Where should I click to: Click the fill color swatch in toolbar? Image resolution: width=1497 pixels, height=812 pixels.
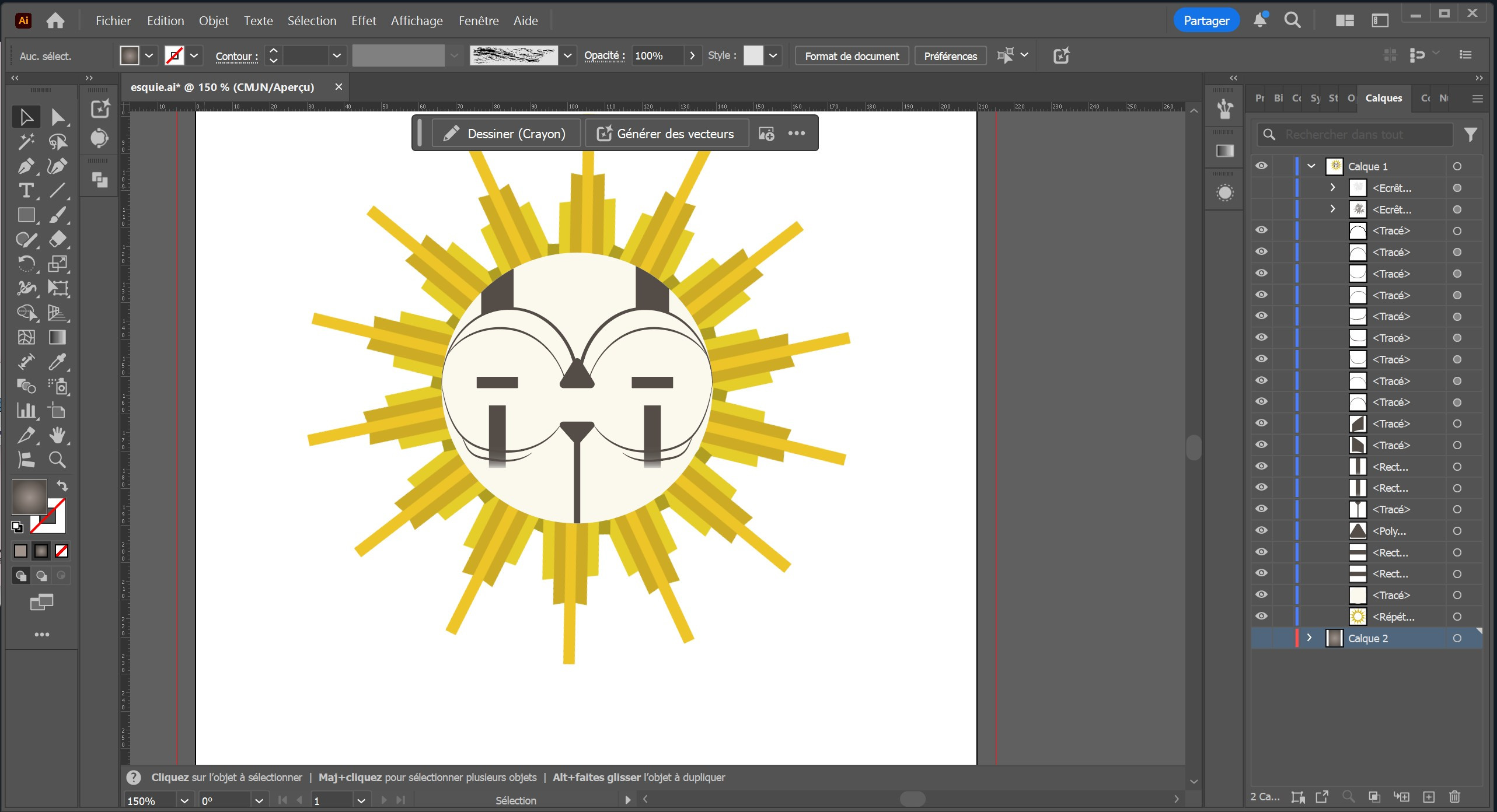[x=29, y=497]
